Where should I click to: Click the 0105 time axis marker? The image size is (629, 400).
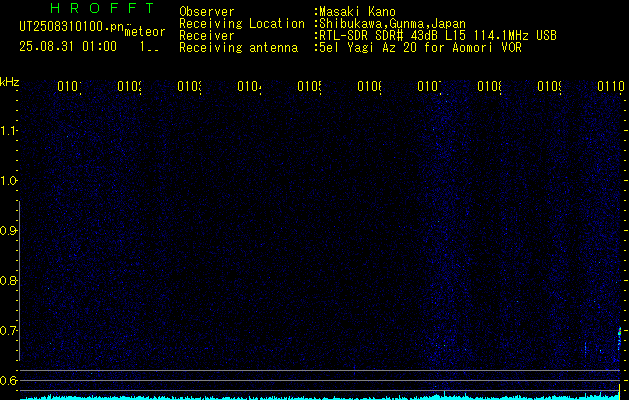click(310, 87)
